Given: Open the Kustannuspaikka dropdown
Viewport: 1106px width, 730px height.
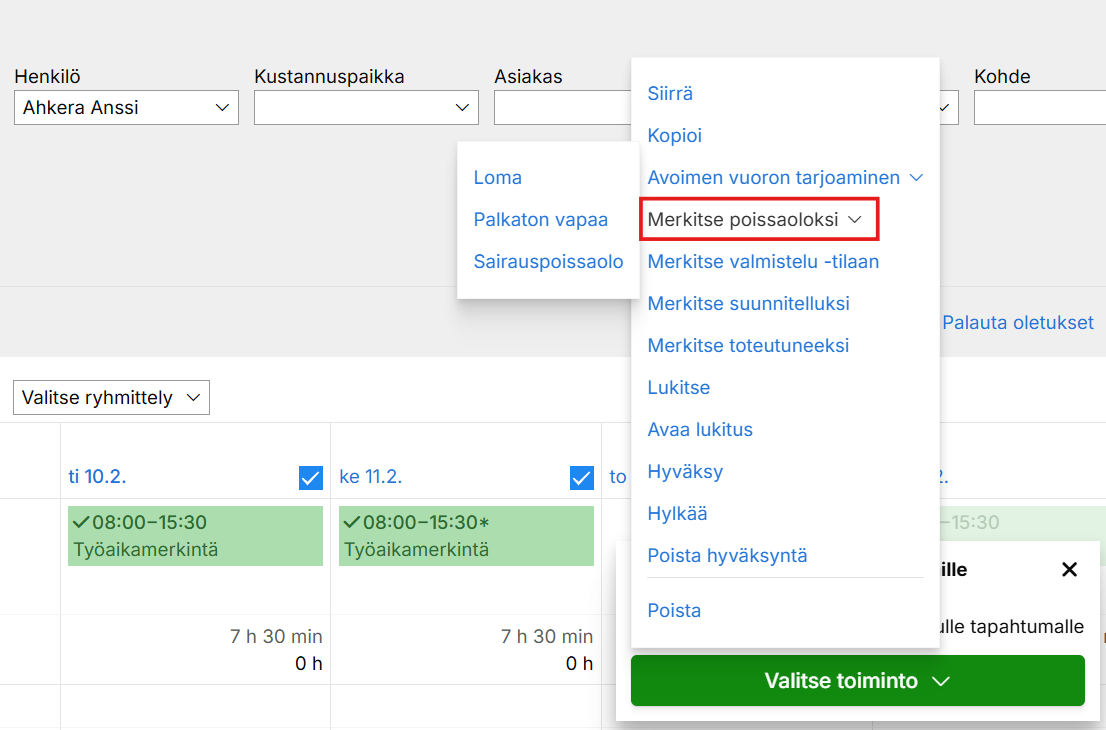Looking at the screenshot, I should (x=366, y=108).
